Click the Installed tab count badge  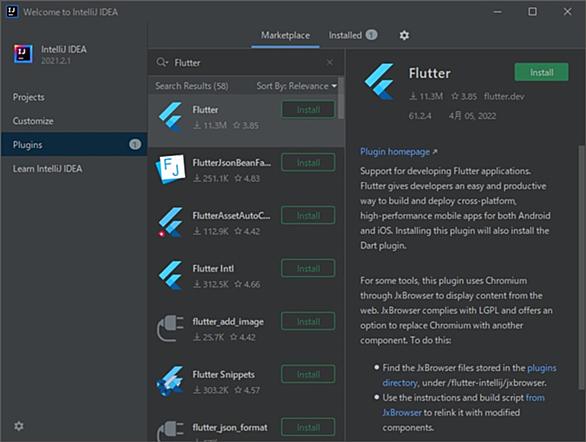(371, 35)
